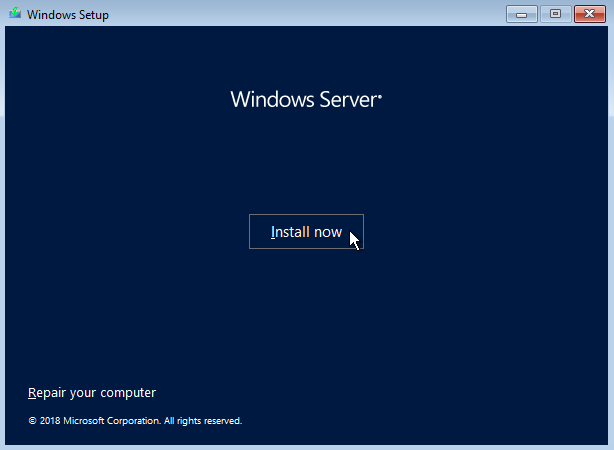Maximize the Windows Setup window
Viewport: 614px width, 450px height.
(x=555, y=14)
